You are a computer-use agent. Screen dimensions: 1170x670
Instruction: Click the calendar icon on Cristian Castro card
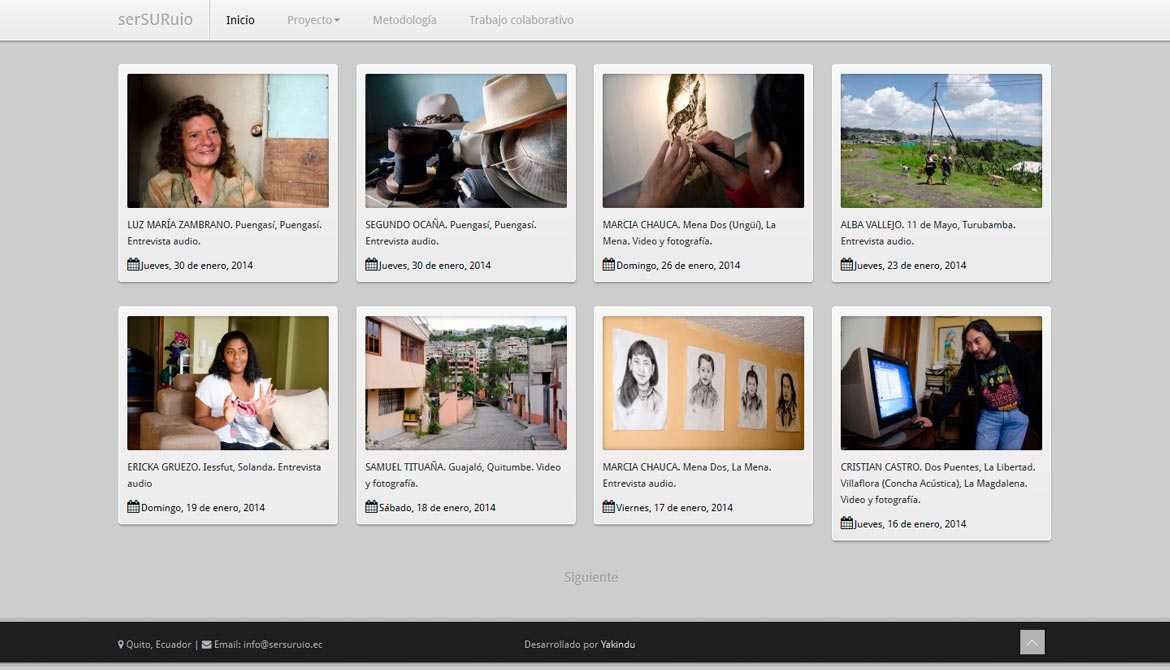click(847, 523)
